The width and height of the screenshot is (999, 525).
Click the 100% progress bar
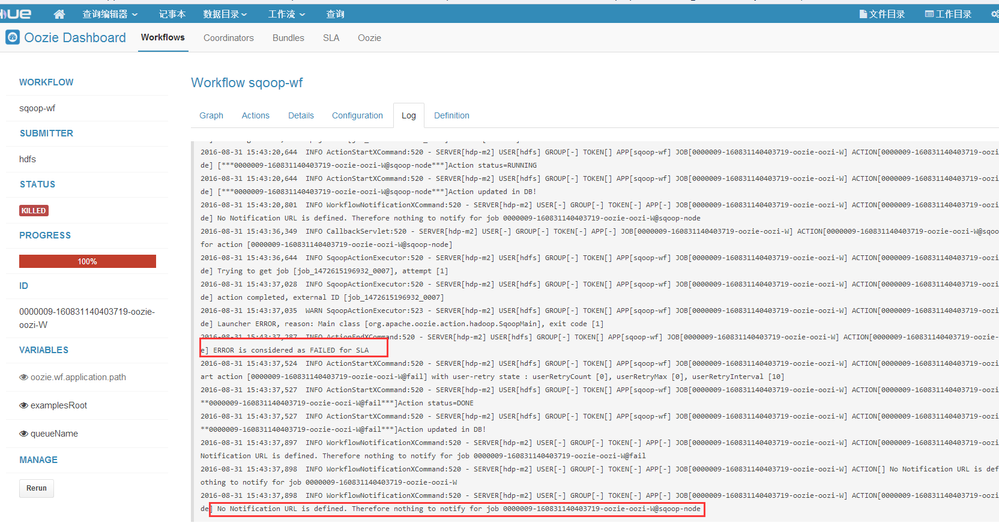click(x=87, y=261)
